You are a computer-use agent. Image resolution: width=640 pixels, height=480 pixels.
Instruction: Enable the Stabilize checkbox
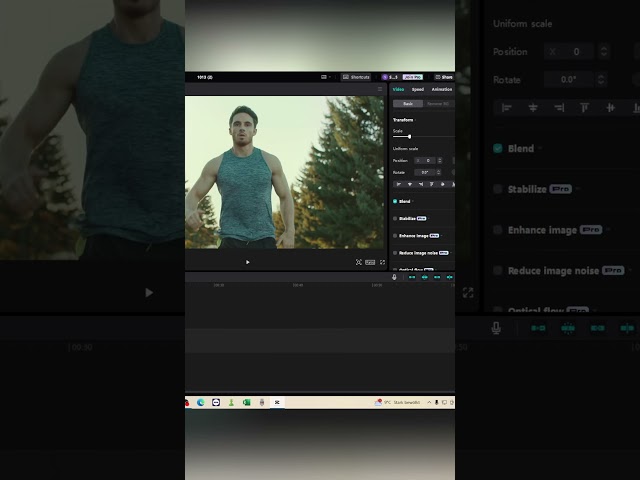[395, 218]
